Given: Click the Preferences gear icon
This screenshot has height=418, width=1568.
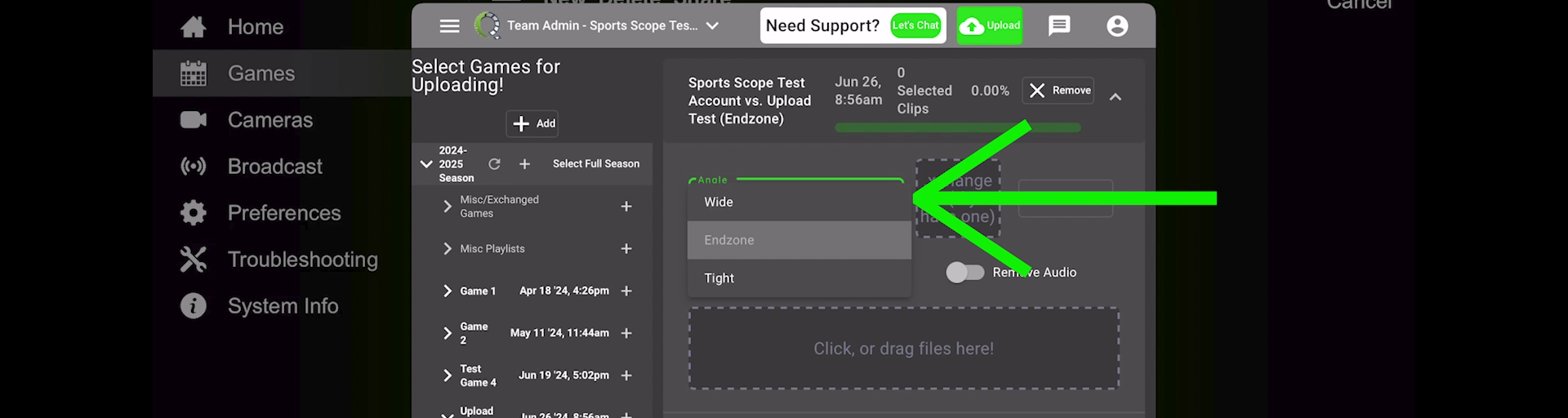Looking at the screenshot, I should point(194,213).
